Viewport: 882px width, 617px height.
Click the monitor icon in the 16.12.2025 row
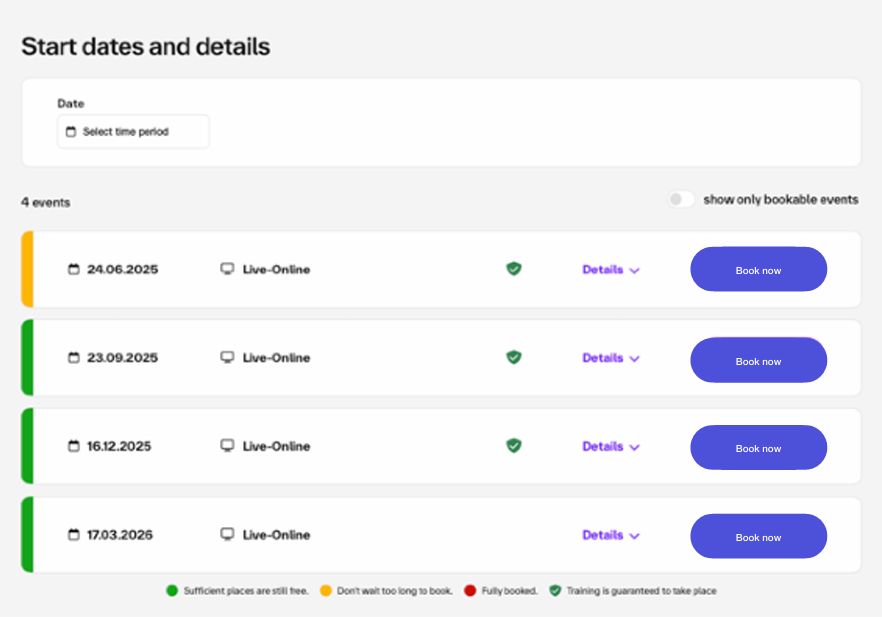(227, 446)
